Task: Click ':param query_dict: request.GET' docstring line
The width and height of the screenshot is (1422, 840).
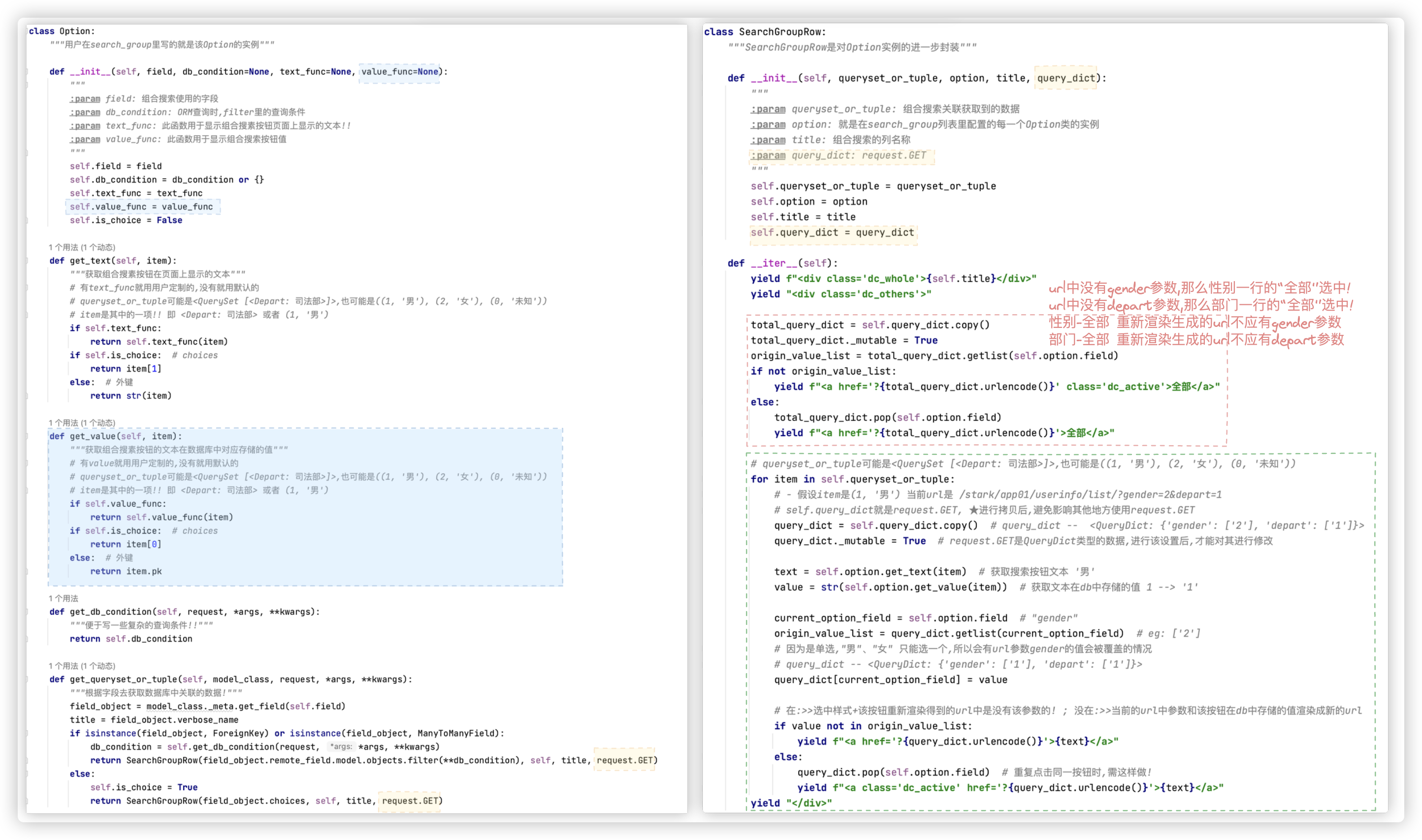Action: click(x=839, y=156)
